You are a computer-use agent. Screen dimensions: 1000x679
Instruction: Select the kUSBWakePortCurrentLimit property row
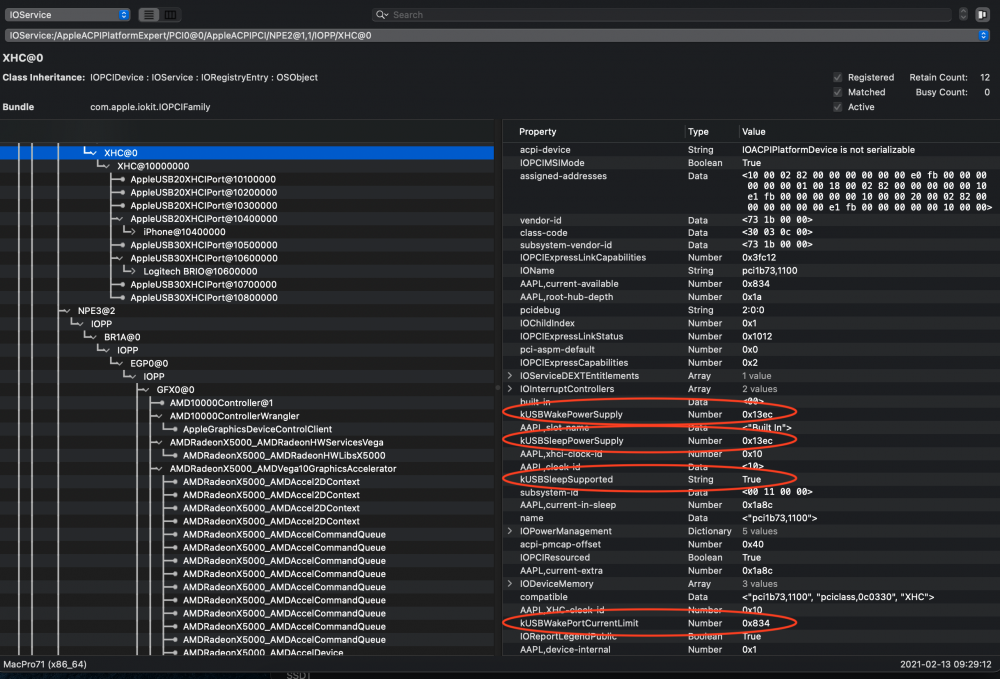point(751,623)
